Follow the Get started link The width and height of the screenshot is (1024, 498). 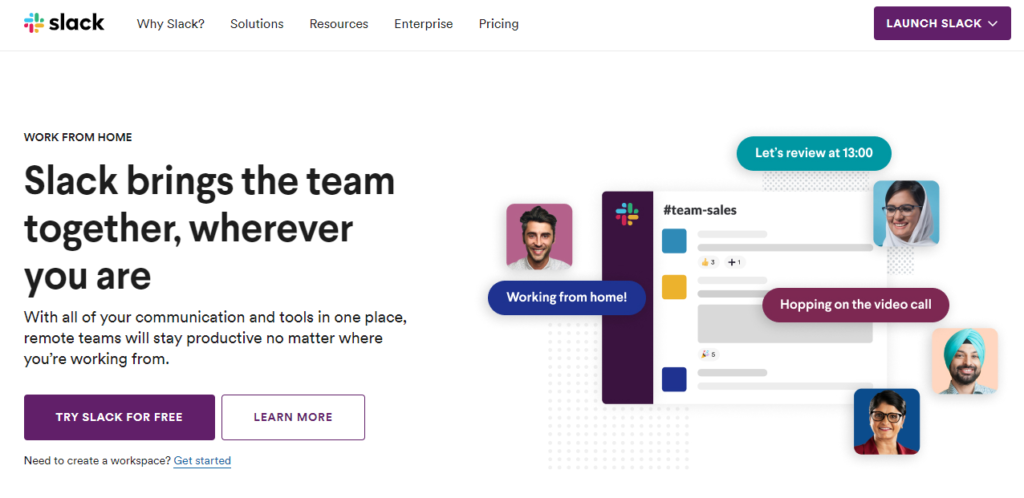[x=202, y=460]
